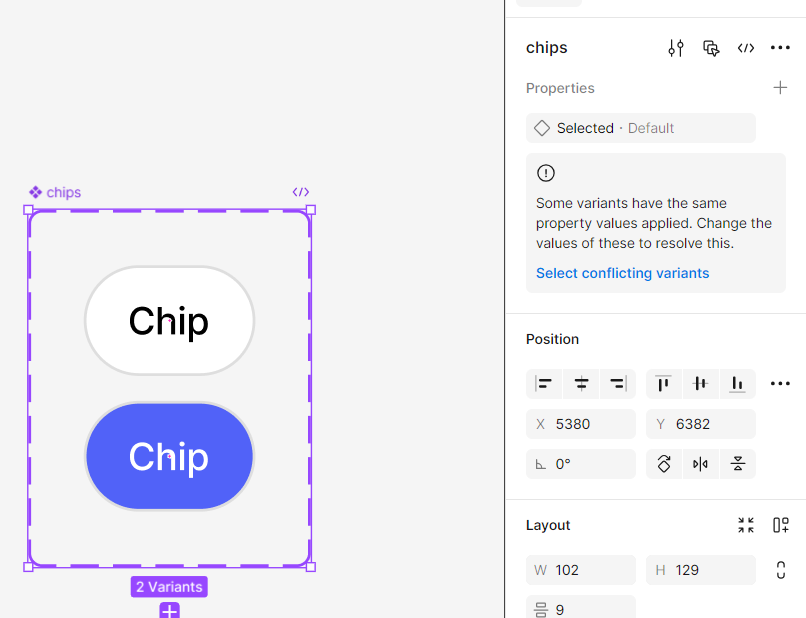Rotate 90 degrees icon

664,464
